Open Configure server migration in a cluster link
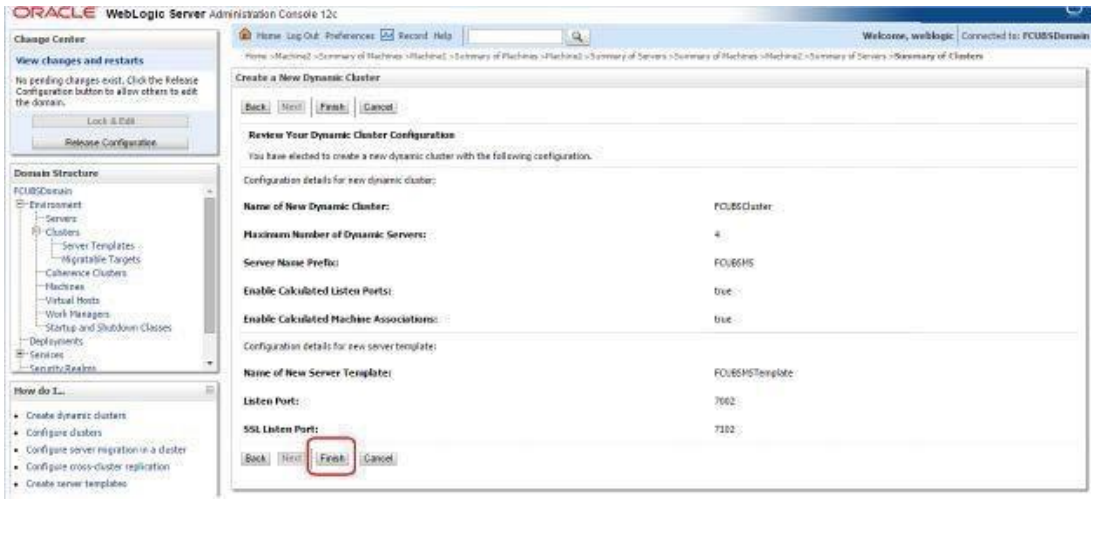Viewport: 1095px width, 550px height. point(106,450)
